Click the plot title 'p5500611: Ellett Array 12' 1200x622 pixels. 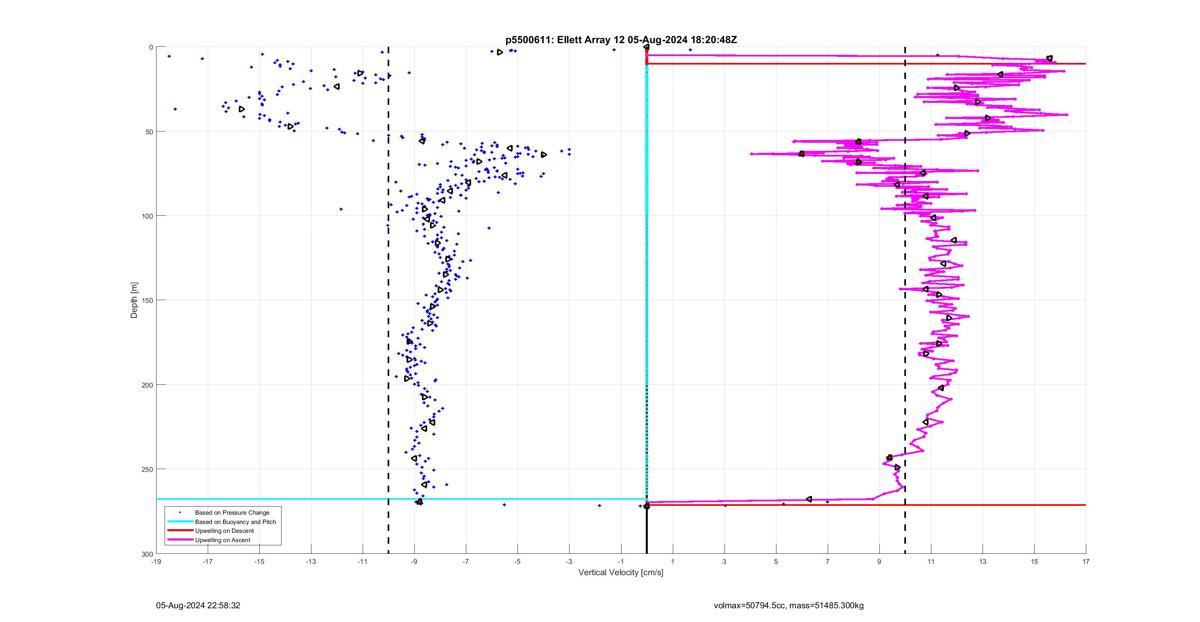[x=567, y=39]
